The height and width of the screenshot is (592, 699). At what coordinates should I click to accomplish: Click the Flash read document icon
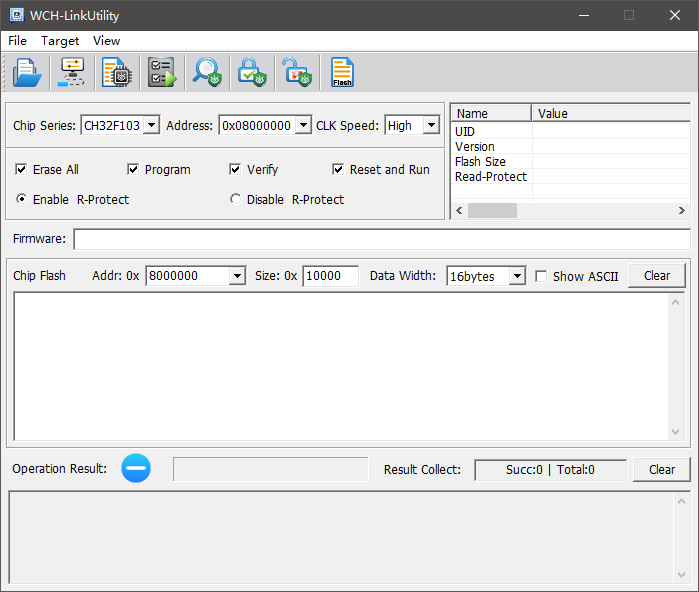[x=342, y=72]
